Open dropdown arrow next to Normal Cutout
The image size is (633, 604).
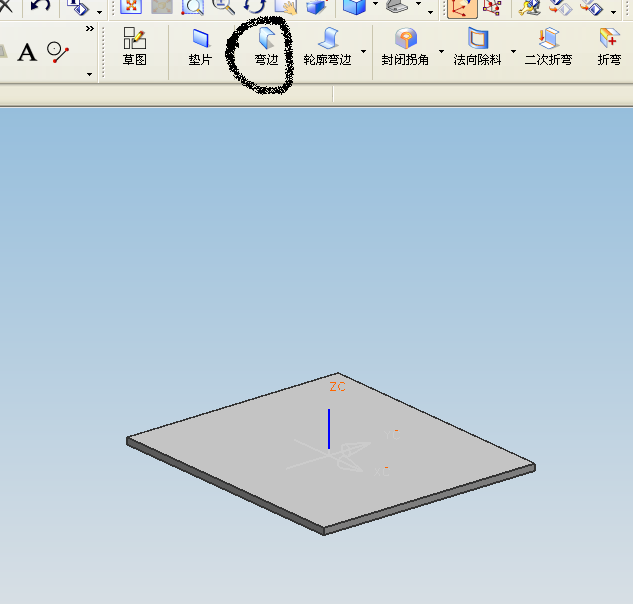click(x=514, y=51)
